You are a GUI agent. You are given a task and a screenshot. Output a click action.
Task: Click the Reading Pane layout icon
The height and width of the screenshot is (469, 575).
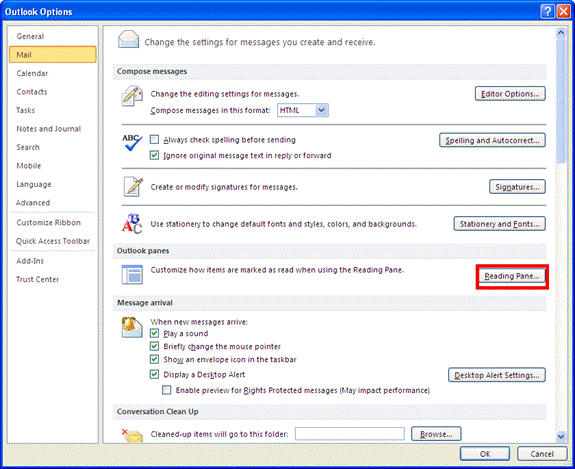(132, 275)
